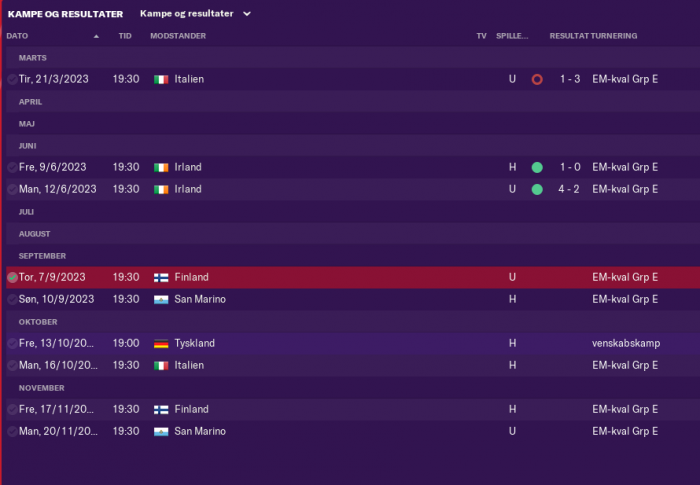Click the TURNERING column header
The image size is (700, 485).
click(x=614, y=36)
